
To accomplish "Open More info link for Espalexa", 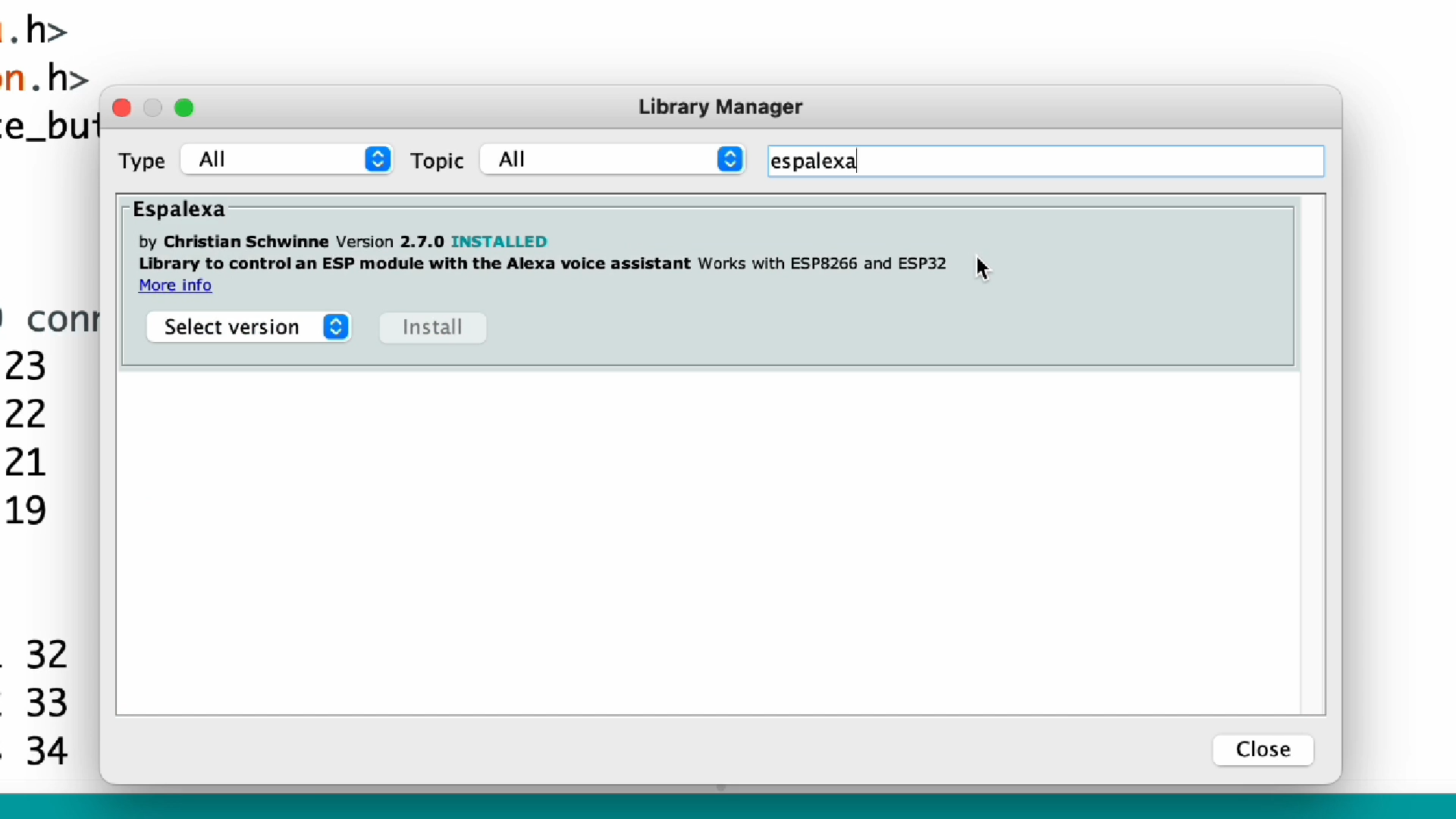I will pyautogui.click(x=175, y=285).
